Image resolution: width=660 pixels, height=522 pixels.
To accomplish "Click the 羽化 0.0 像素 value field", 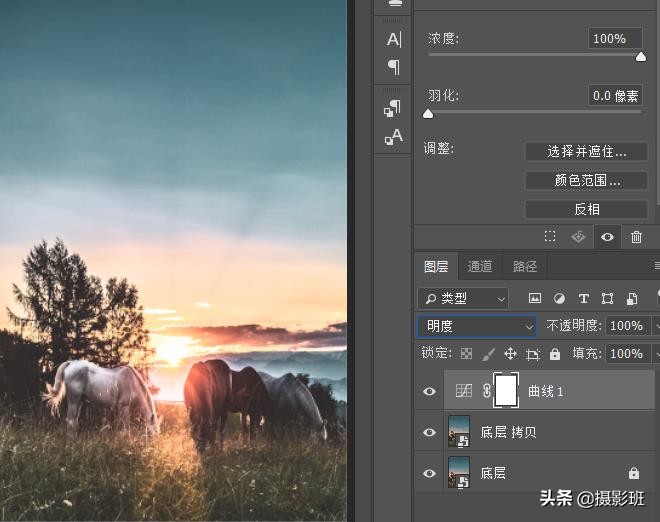I will tap(615, 96).
